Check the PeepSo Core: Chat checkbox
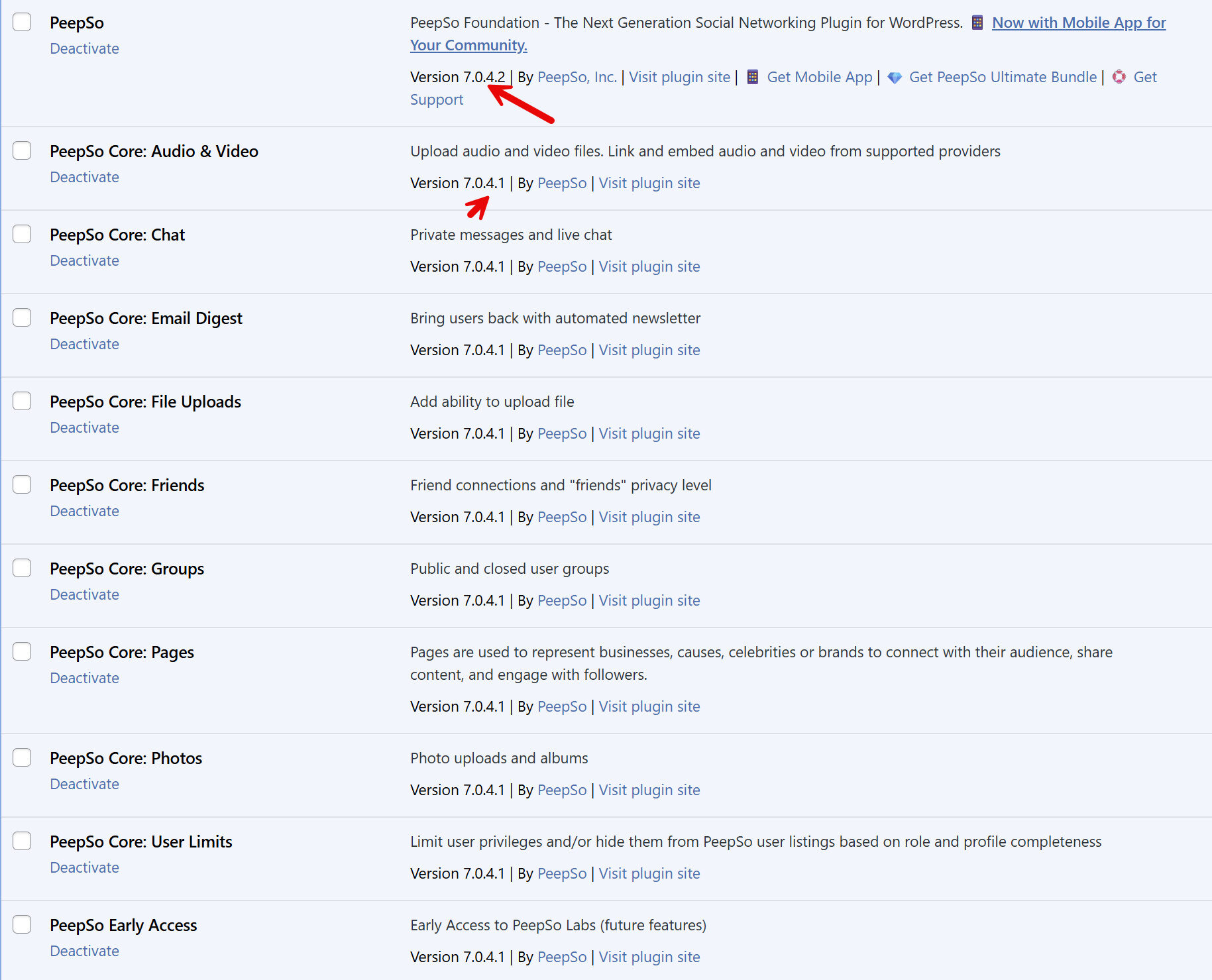The height and width of the screenshot is (980, 1212). (x=22, y=234)
